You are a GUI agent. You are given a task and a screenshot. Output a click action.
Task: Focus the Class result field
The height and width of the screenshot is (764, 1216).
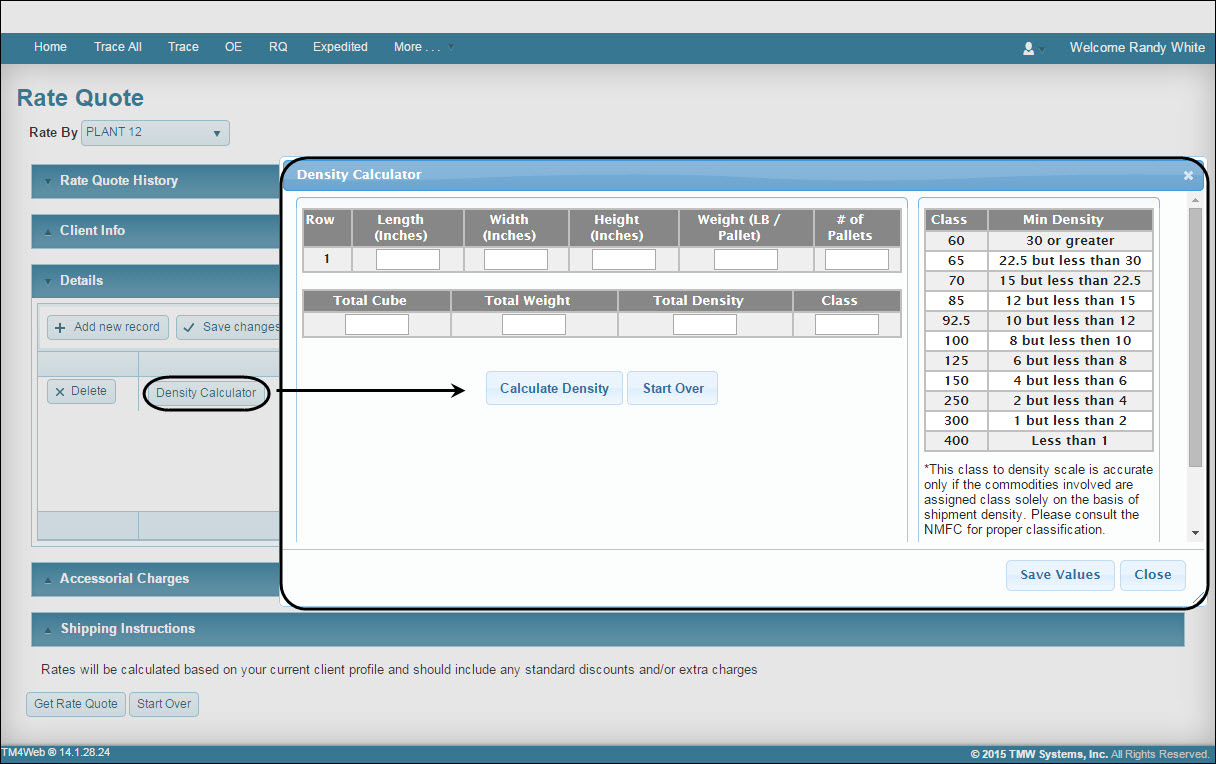(x=847, y=325)
